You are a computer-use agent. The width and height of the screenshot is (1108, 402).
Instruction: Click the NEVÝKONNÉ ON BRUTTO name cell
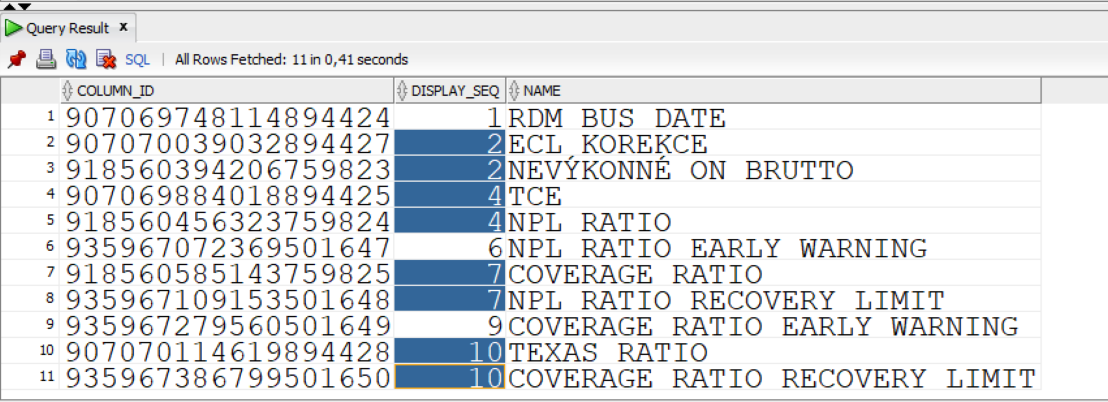(773, 170)
